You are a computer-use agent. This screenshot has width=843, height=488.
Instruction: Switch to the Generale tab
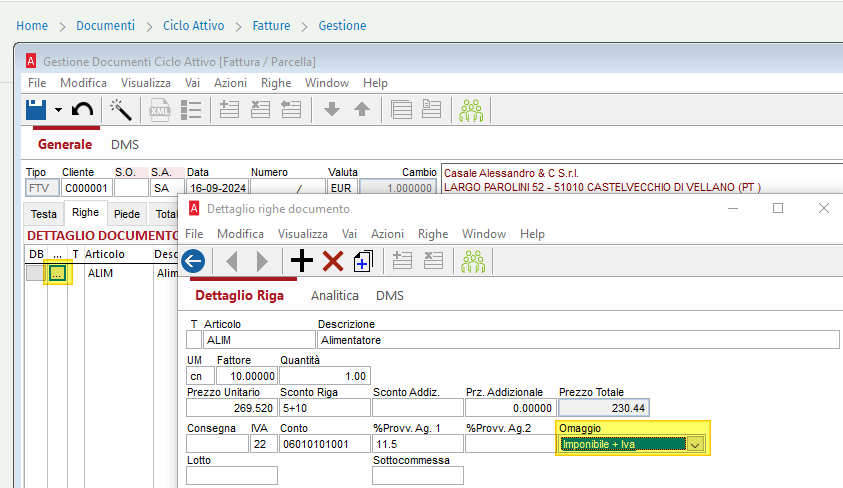pyautogui.click(x=65, y=145)
